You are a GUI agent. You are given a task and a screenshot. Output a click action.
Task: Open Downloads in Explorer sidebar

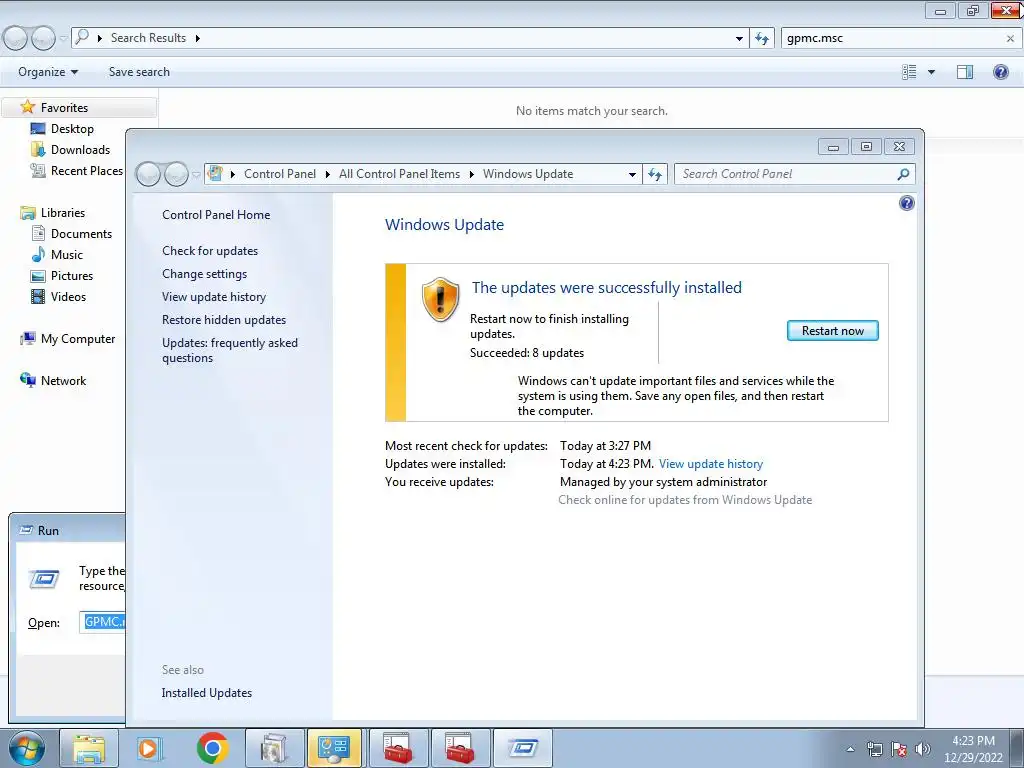coord(80,150)
